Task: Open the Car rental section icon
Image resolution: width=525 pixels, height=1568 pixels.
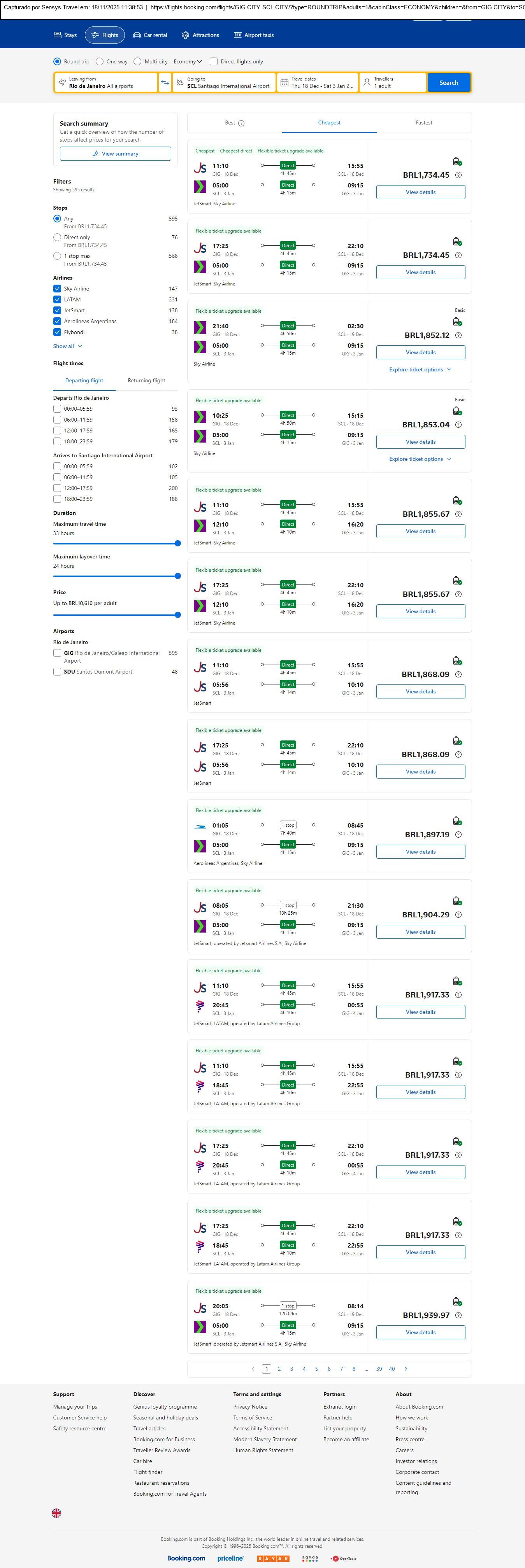Action: pos(137,35)
